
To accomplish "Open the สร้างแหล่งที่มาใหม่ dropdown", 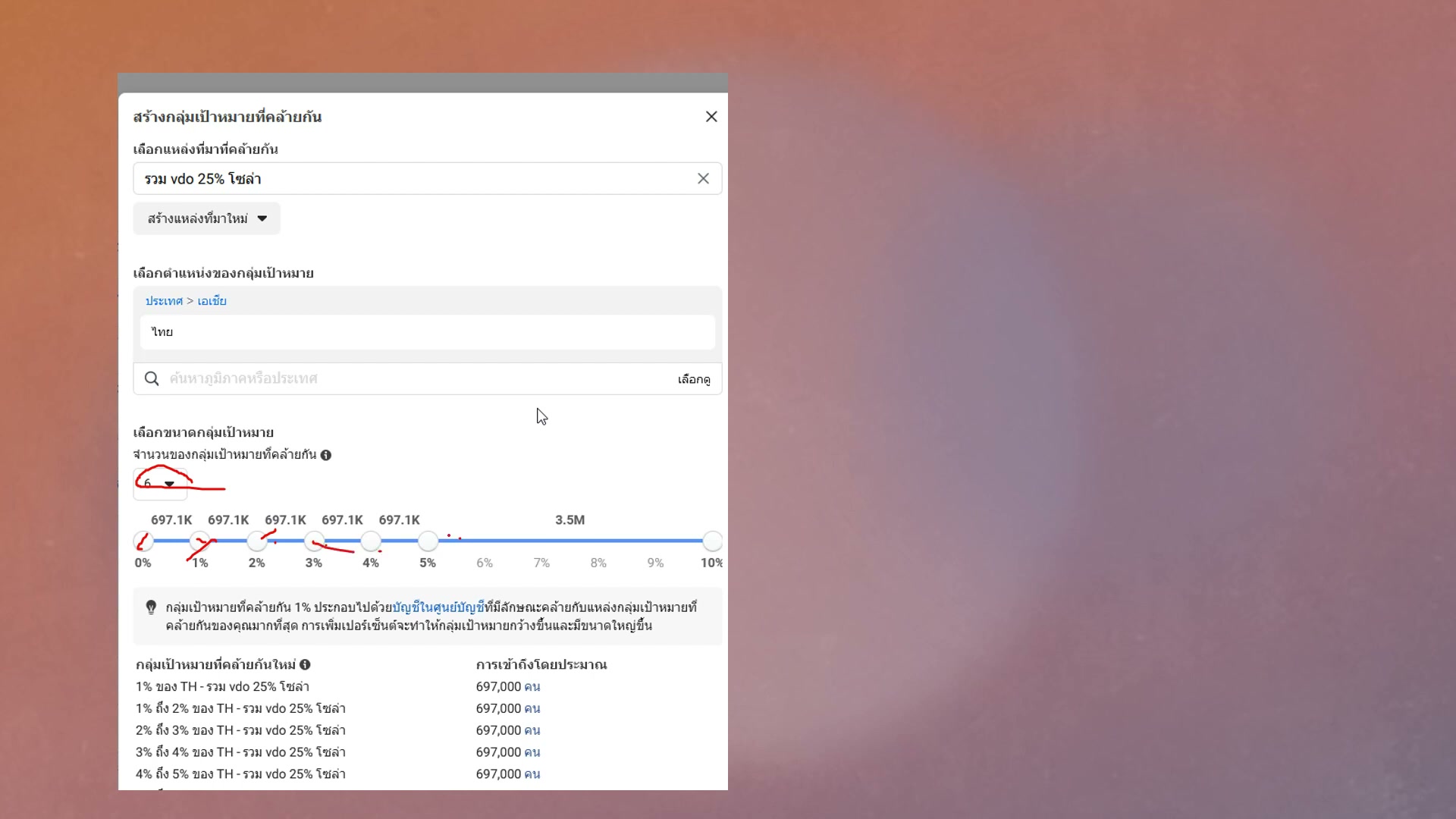I will click(207, 218).
